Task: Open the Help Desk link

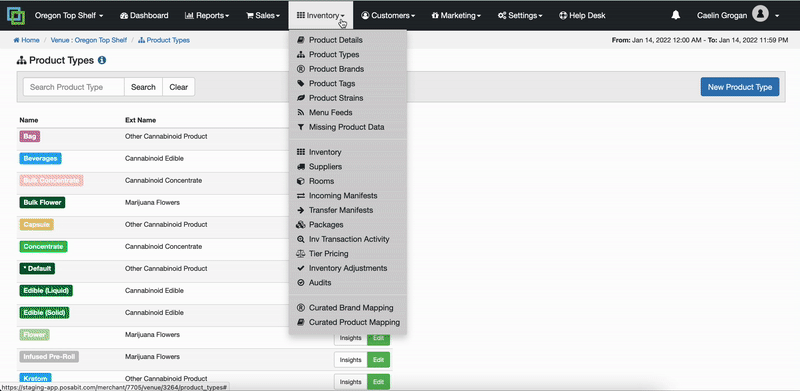Action: coord(582,15)
